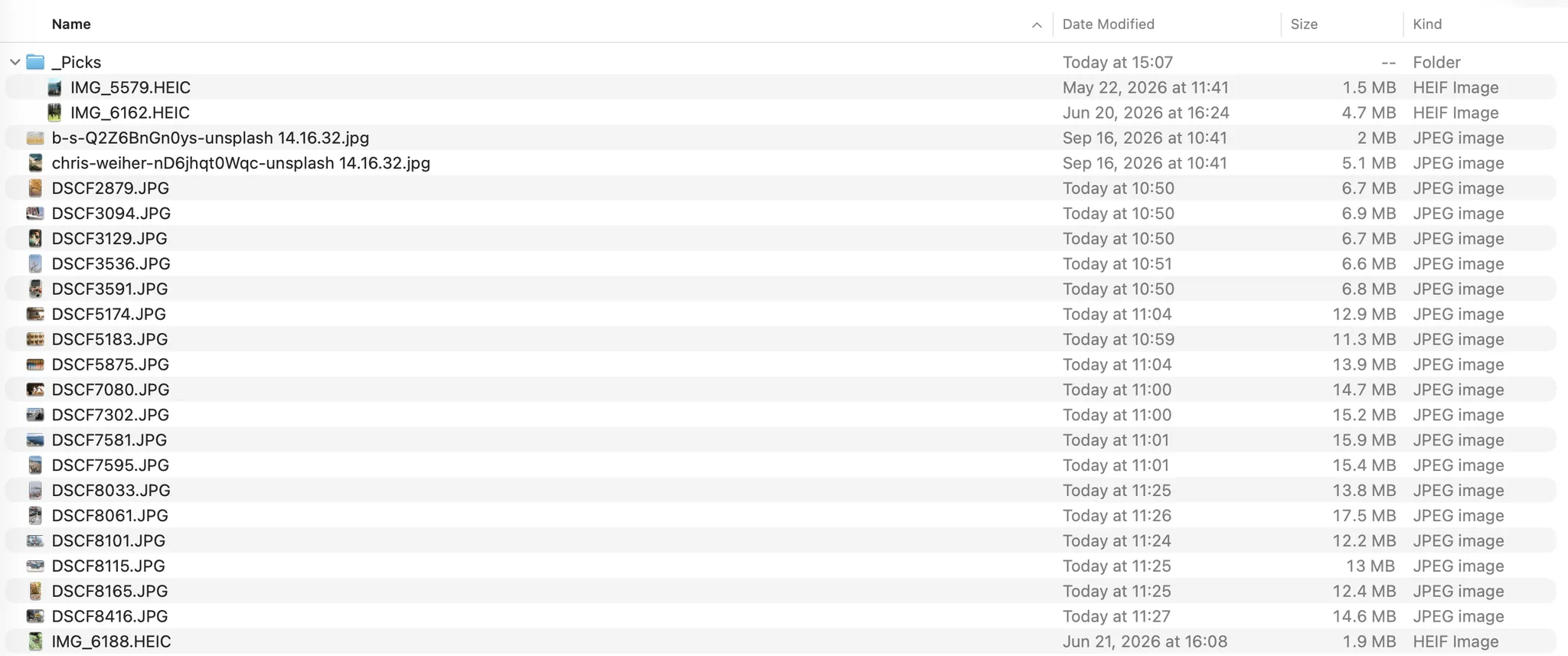Click the DSCF7581.JPG thumbnail icon

(35, 440)
